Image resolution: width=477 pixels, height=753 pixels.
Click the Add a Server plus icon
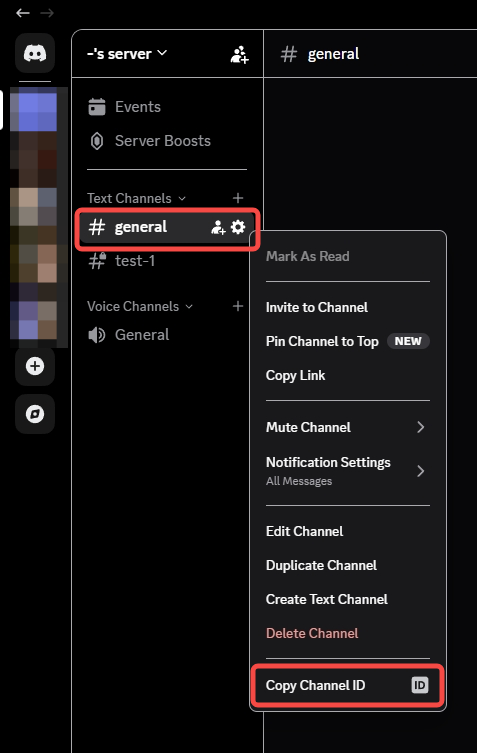tap(35, 366)
